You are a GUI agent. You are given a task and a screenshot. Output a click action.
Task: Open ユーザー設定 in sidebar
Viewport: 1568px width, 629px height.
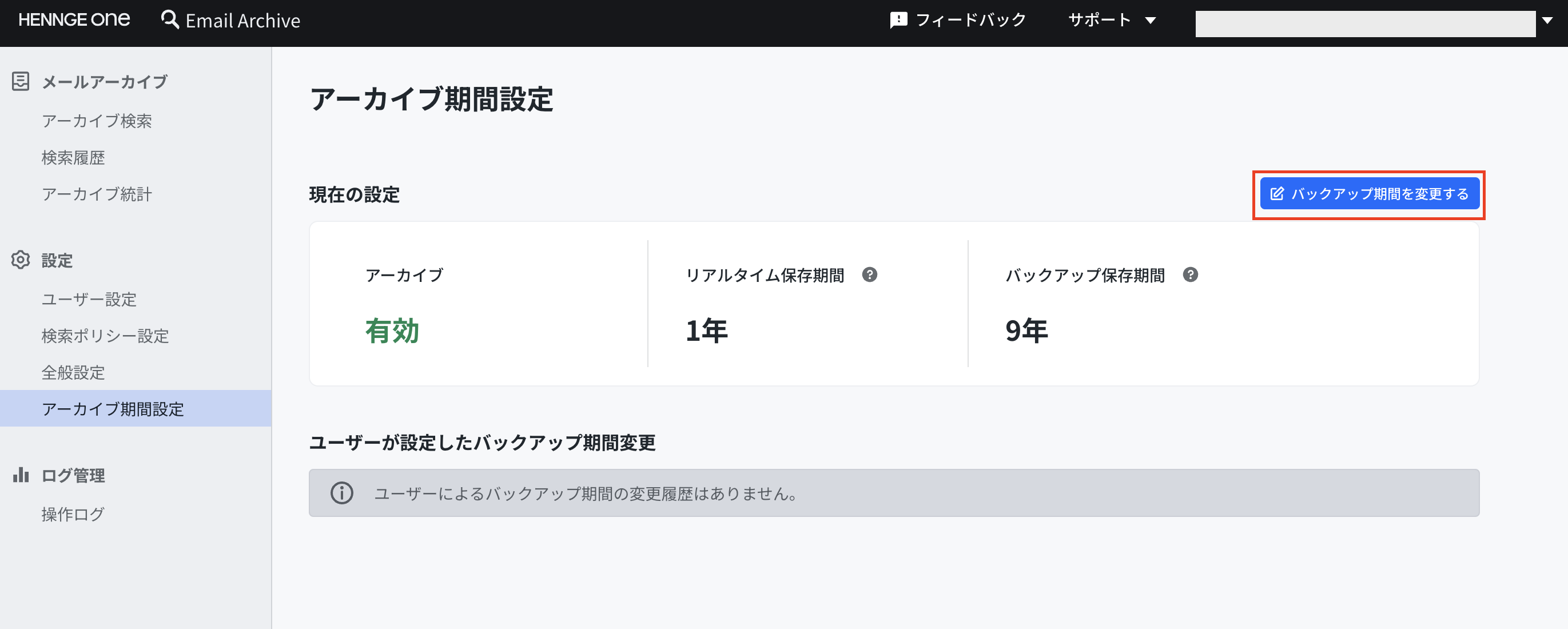pyautogui.click(x=89, y=299)
